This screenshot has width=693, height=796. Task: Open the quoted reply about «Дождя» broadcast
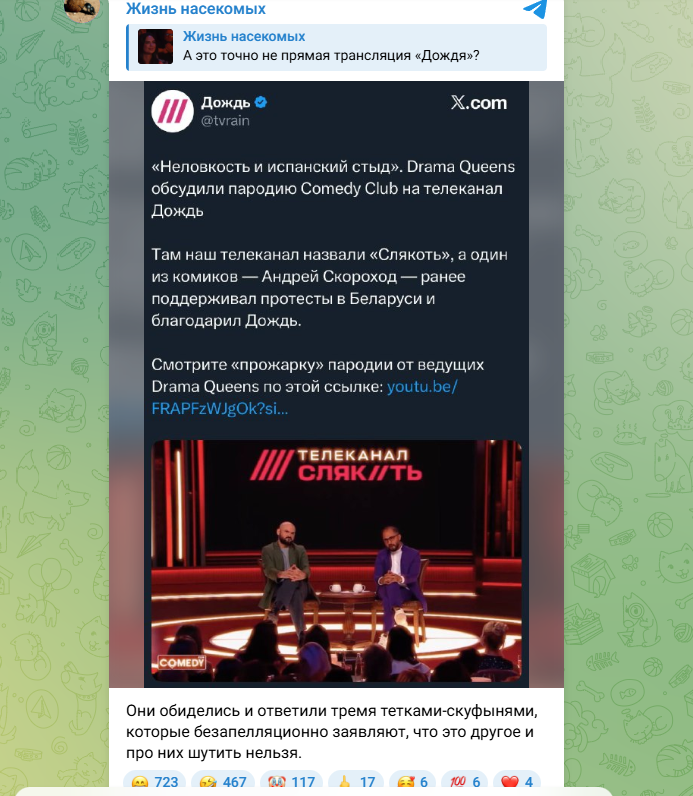(337, 47)
